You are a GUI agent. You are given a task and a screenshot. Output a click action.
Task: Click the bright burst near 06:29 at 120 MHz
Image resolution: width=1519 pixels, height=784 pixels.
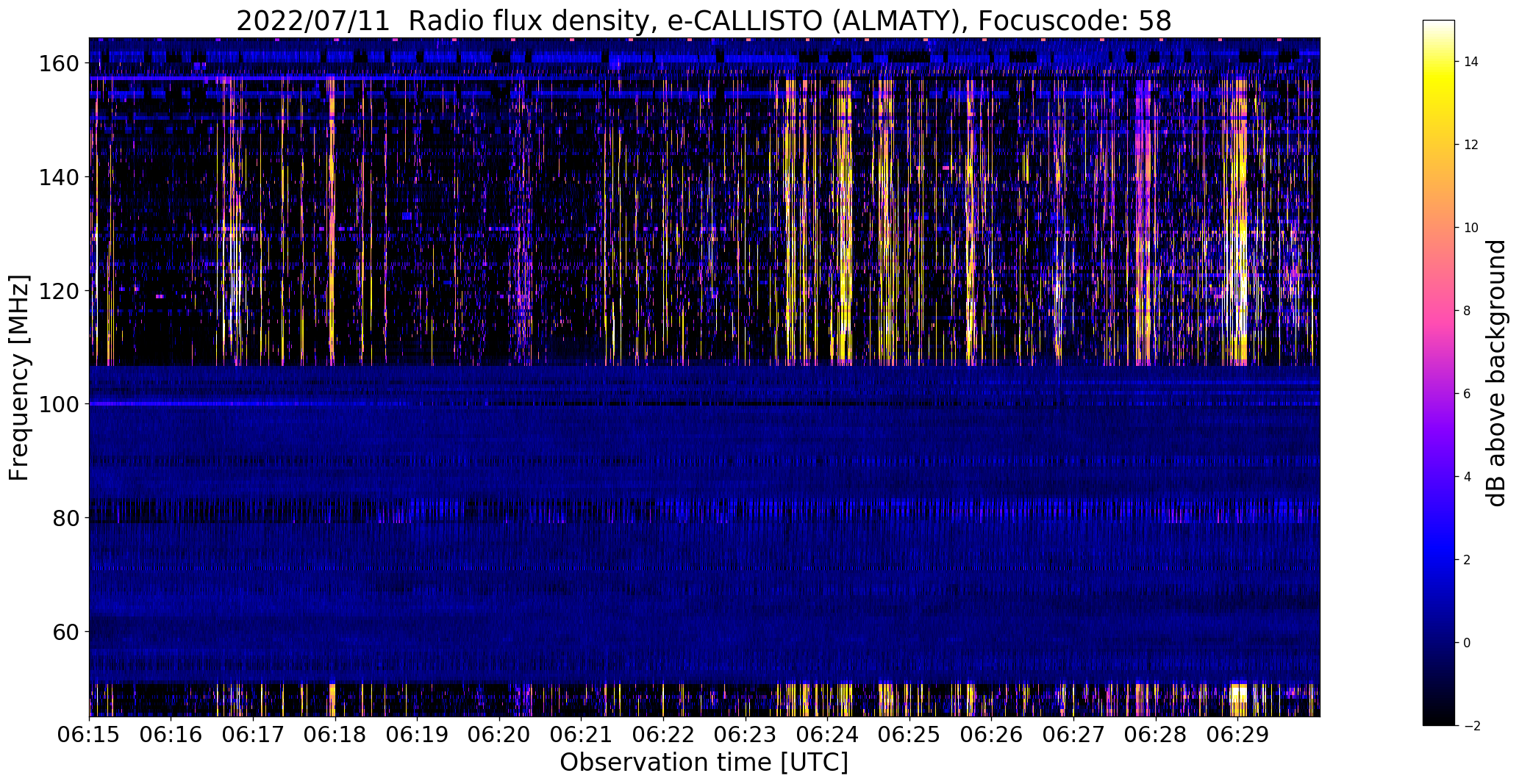pos(1241,290)
